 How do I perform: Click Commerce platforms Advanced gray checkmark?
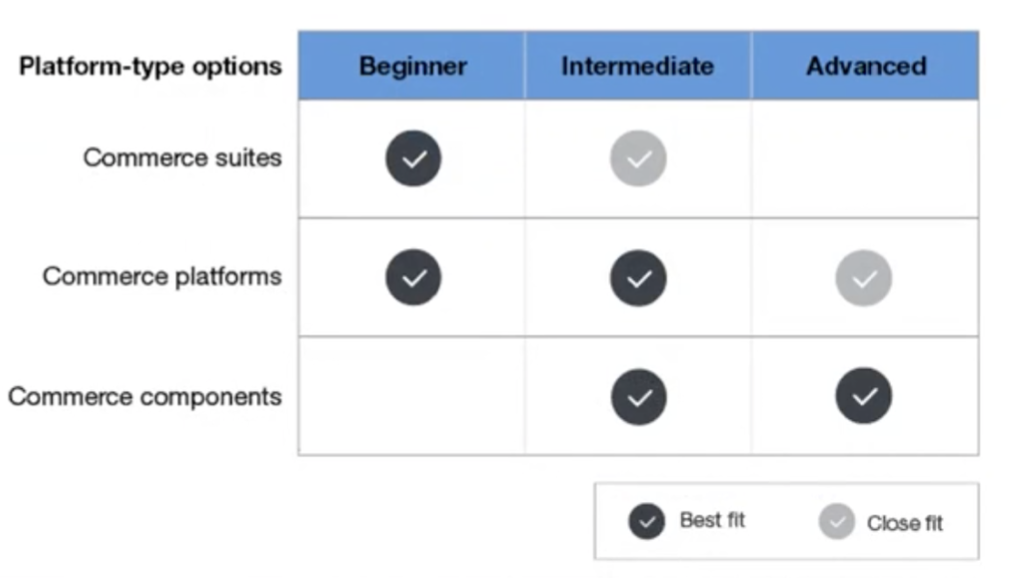coord(864,278)
